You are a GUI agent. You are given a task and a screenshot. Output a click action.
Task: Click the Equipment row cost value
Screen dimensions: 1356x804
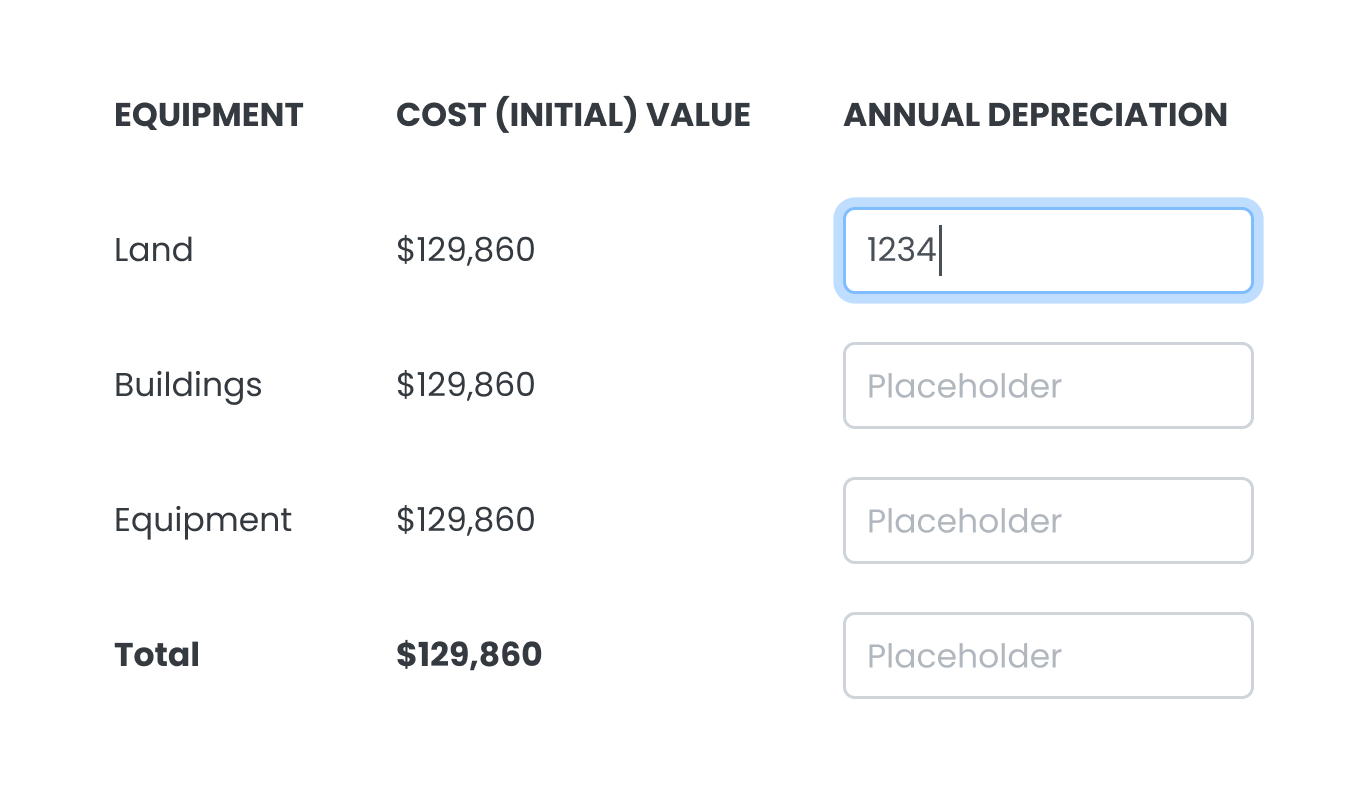(x=466, y=520)
